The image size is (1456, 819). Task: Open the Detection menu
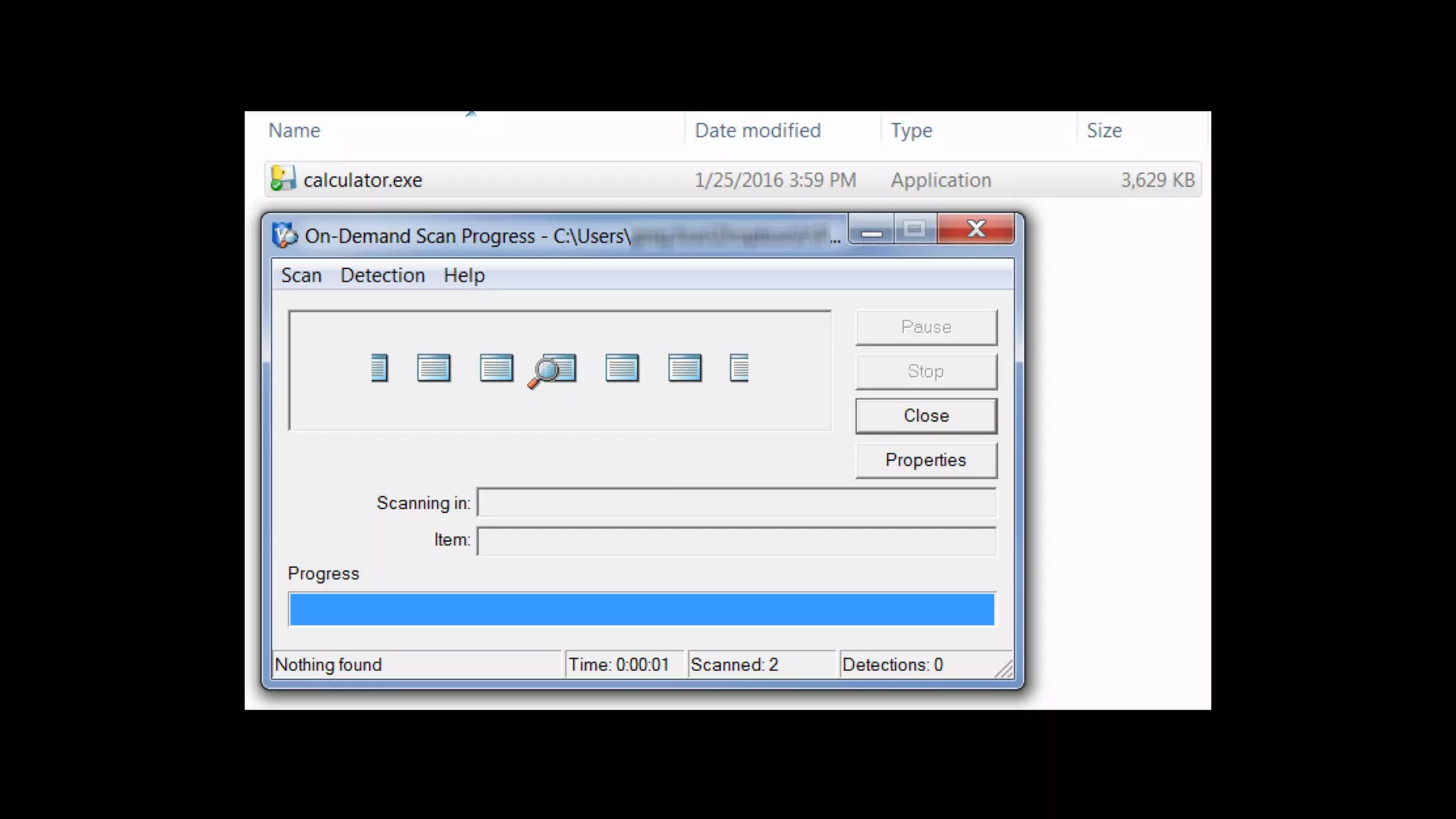click(x=382, y=275)
